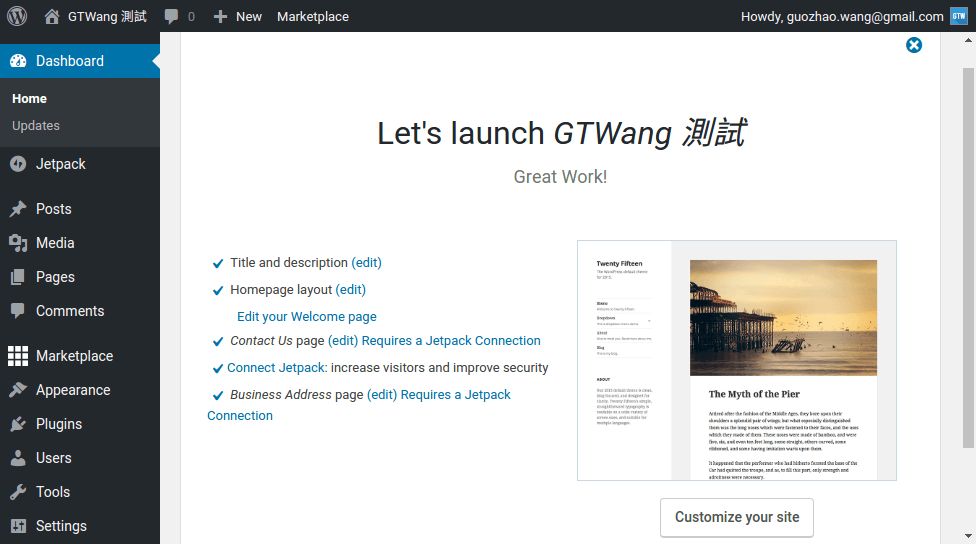Click the Plugins plug icon
The width and height of the screenshot is (976, 544).
(18, 424)
